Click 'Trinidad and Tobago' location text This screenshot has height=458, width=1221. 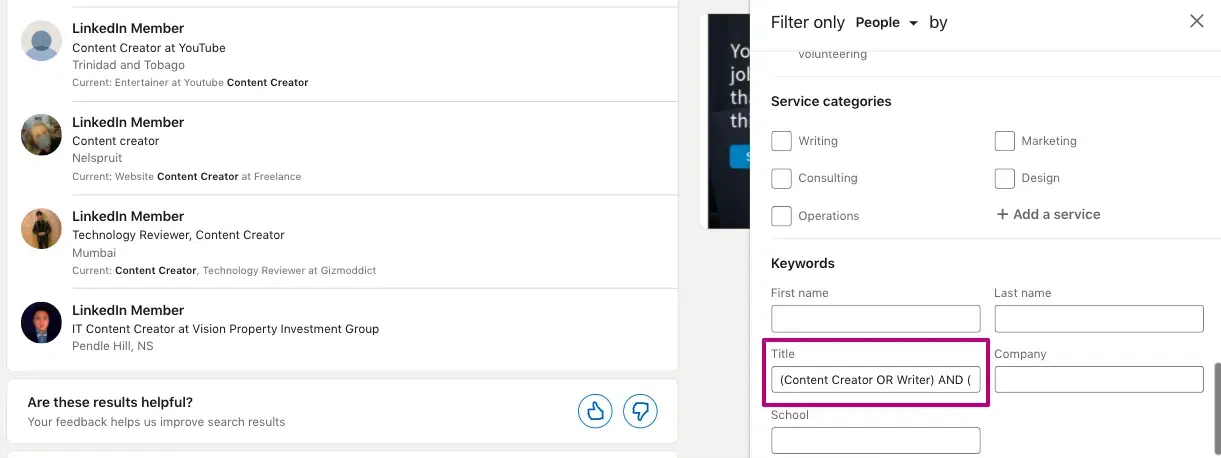(x=128, y=65)
